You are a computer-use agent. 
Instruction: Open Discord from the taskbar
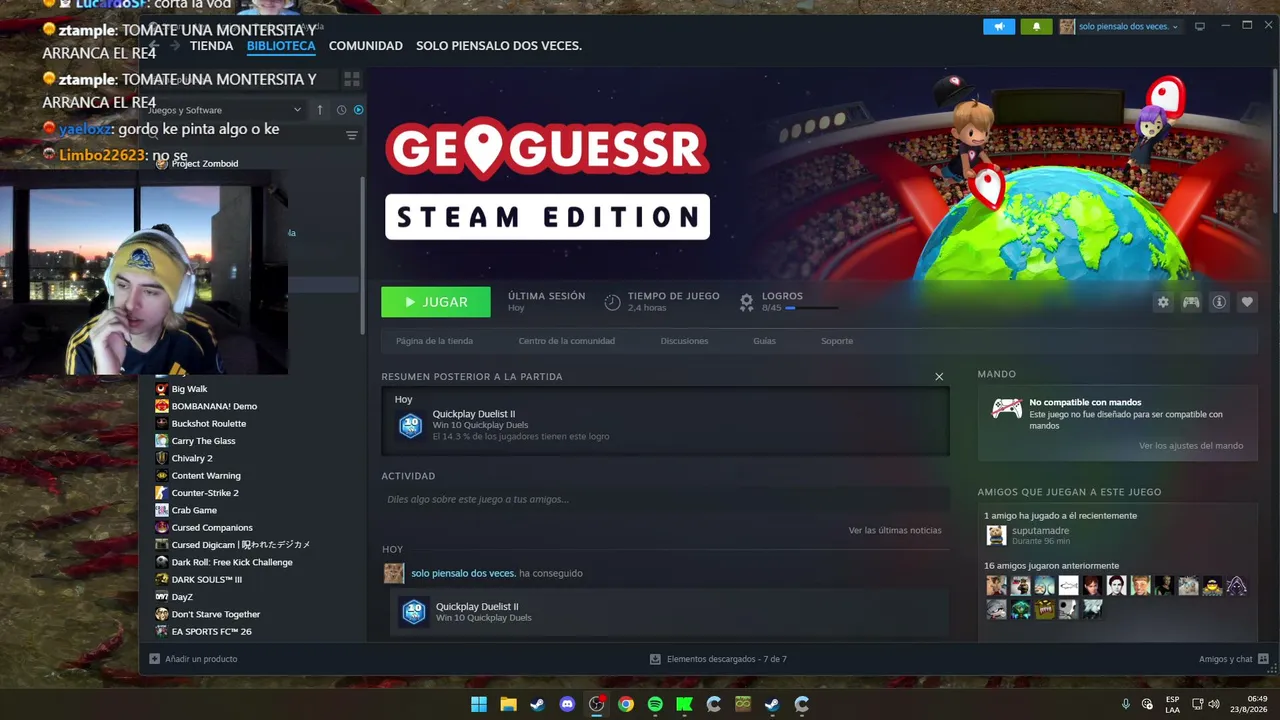[567, 704]
